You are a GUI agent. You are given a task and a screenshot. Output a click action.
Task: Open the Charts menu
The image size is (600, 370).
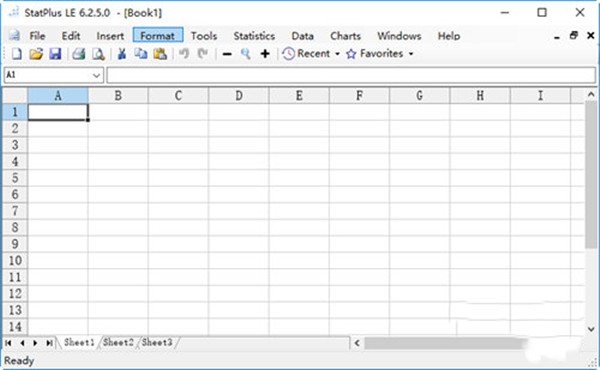click(x=345, y=36)
